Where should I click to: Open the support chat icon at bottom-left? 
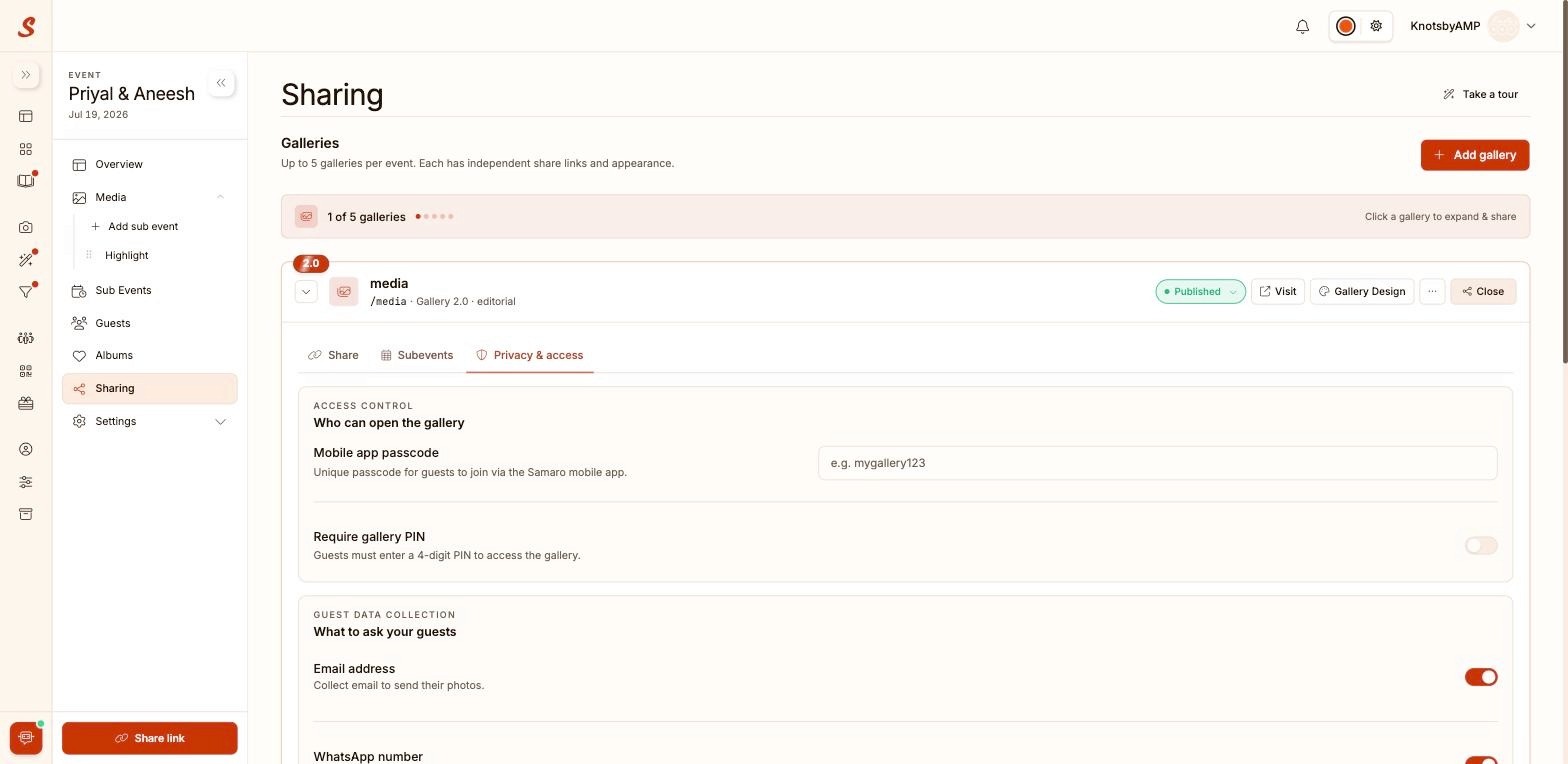coord(26,738)
